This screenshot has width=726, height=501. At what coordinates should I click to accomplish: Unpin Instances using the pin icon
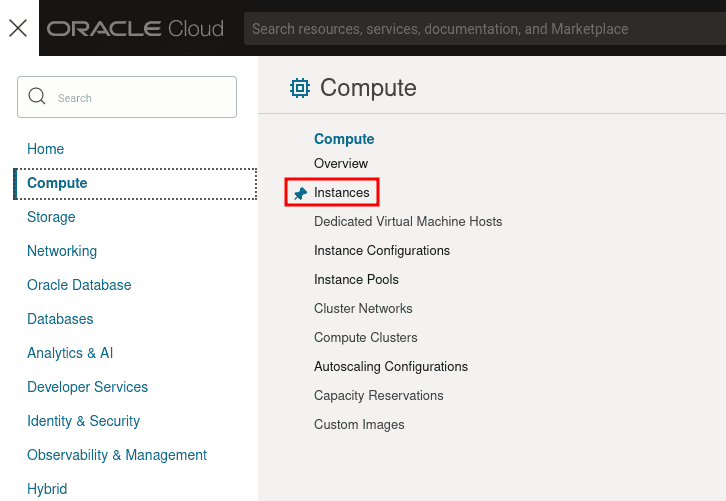(300, 193)
